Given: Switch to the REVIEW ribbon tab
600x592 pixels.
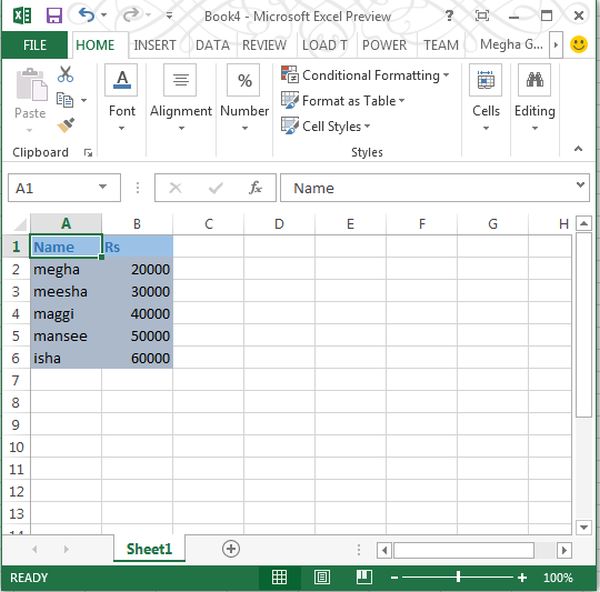Looking at the screenshot, I should point(264,45).
